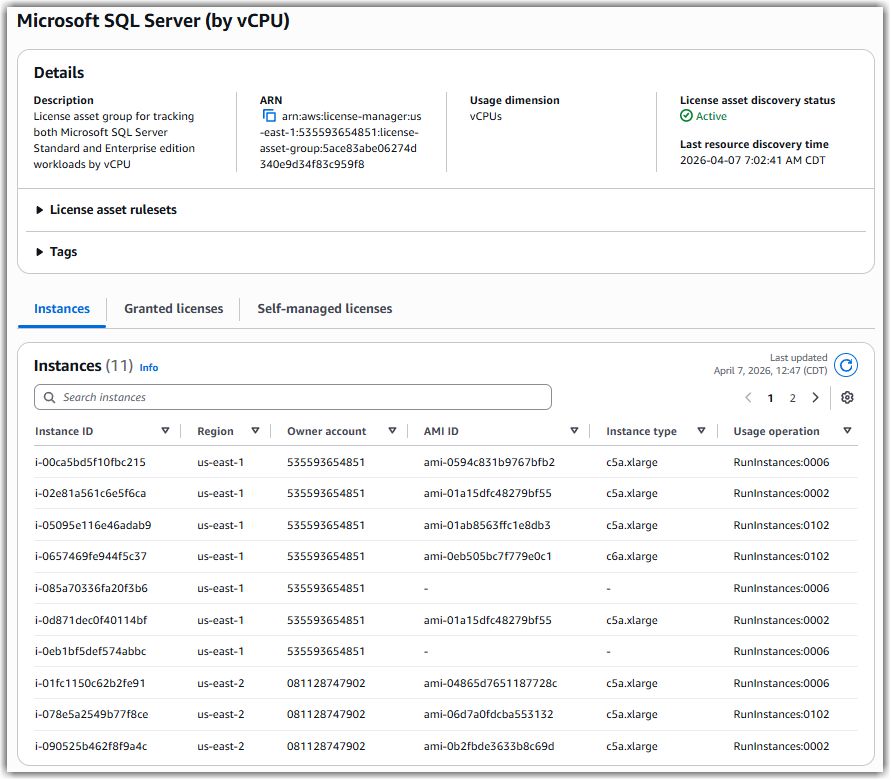Click the Instance ID column header
This screenshot has height=780, width=891.
click(64, 431)
